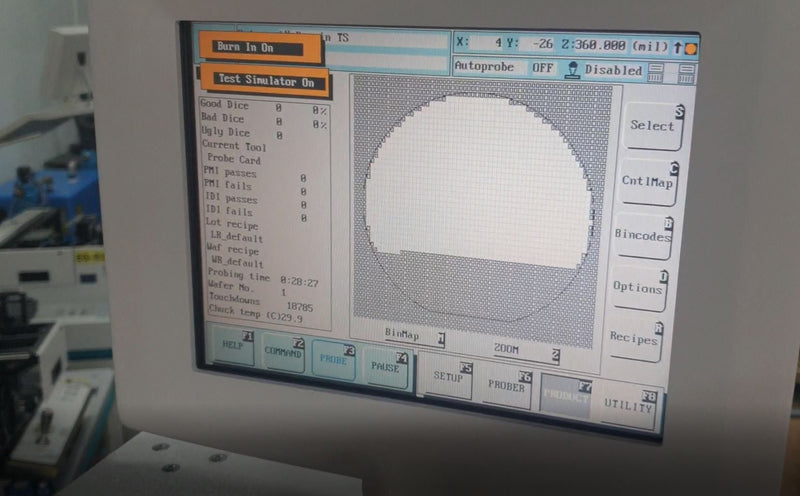Click the Burn In On banner
This screenshot has width=800, height=496.
(x=260, y=48)
